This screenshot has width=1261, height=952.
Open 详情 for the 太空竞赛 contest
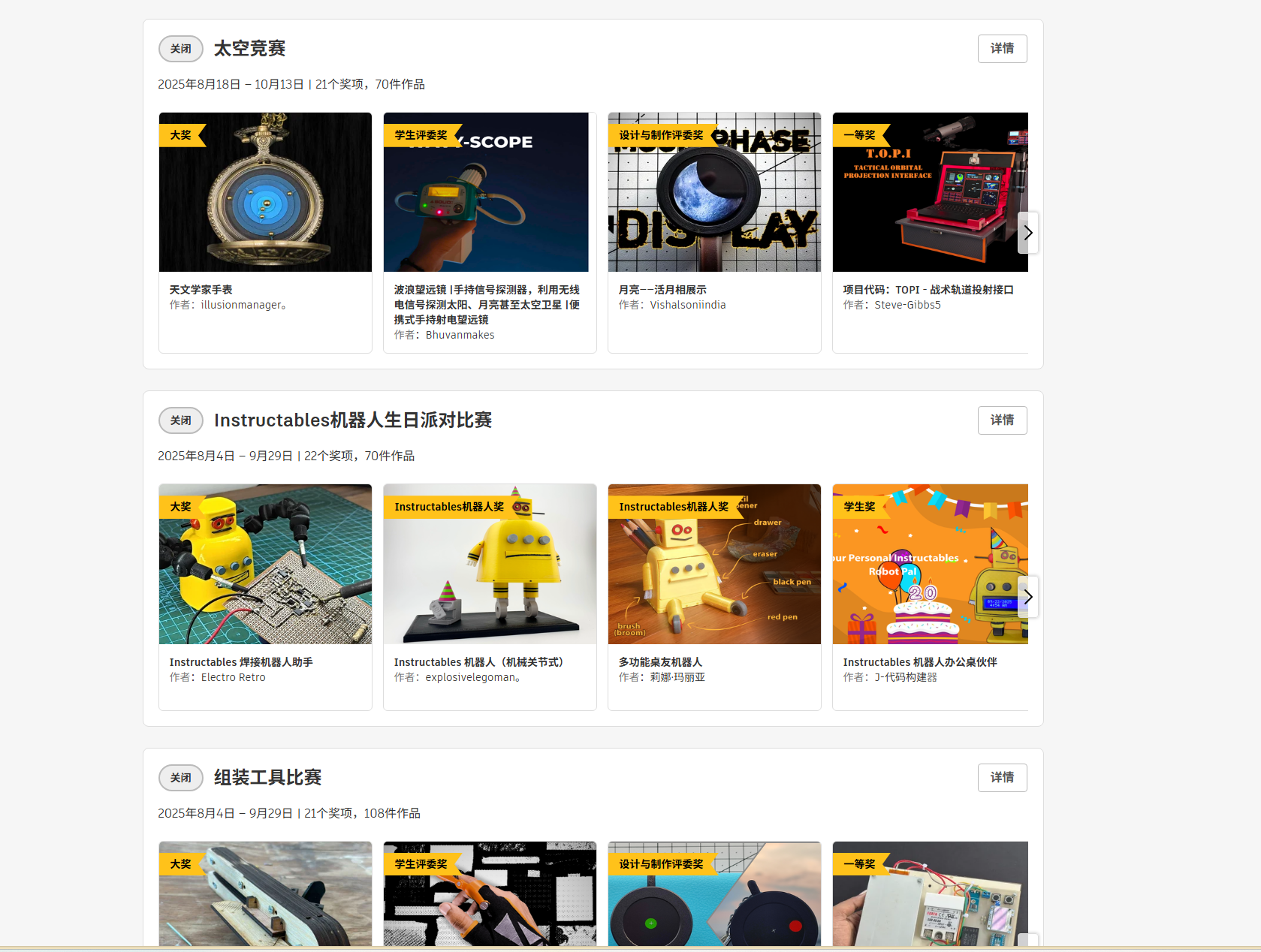pyautogui.click(x=1002, y=48)
